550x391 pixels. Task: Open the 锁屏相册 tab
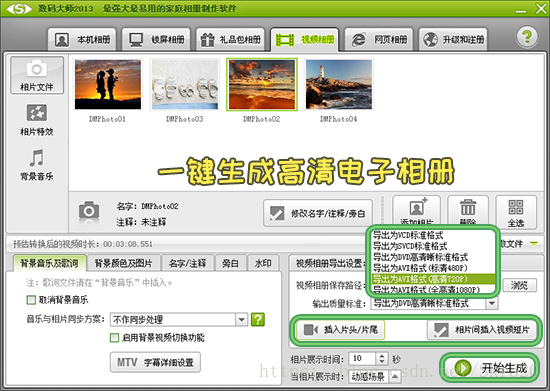click(x=156, y=39)
